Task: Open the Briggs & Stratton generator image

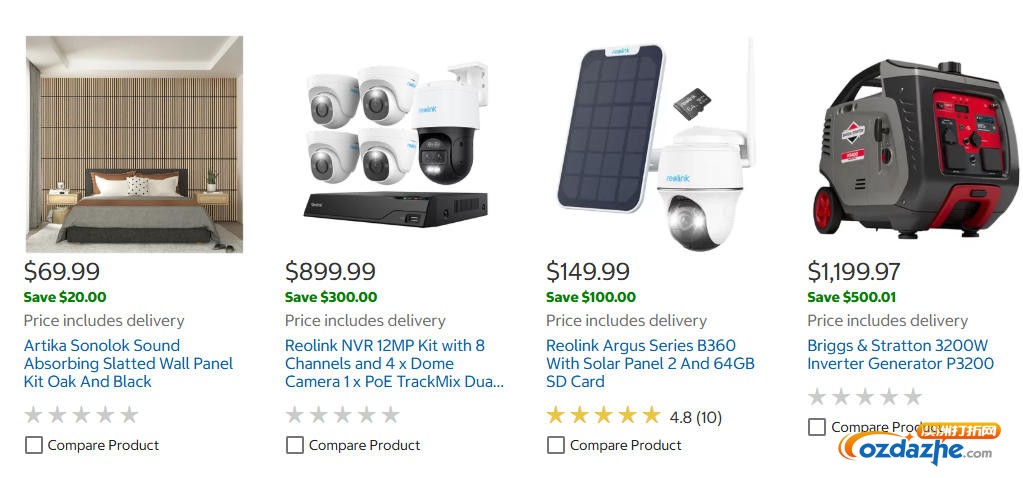Action: pos(917,144)
